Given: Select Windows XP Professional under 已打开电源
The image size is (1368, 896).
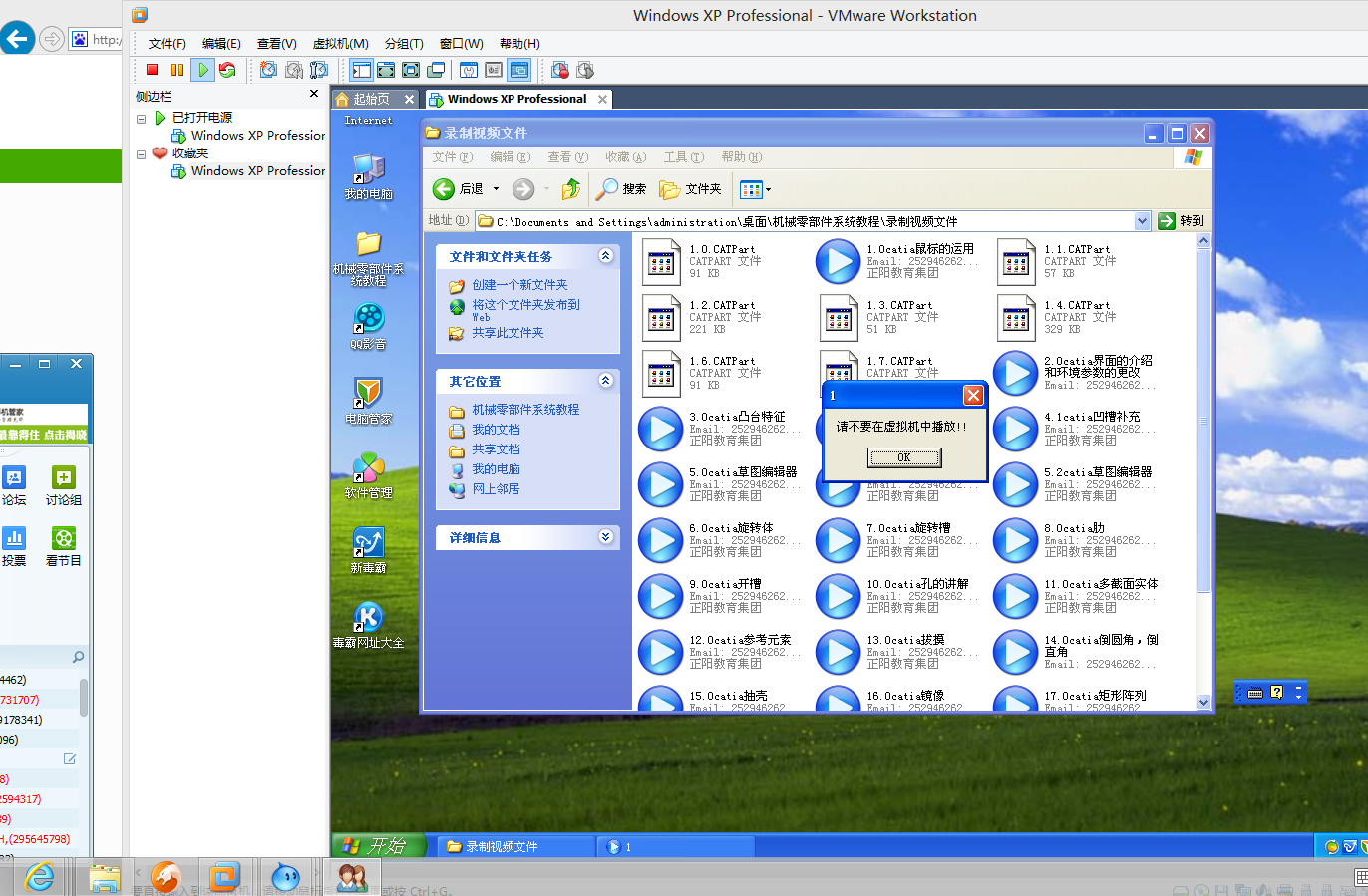Looking at the screenshot, I should (249, 136).
